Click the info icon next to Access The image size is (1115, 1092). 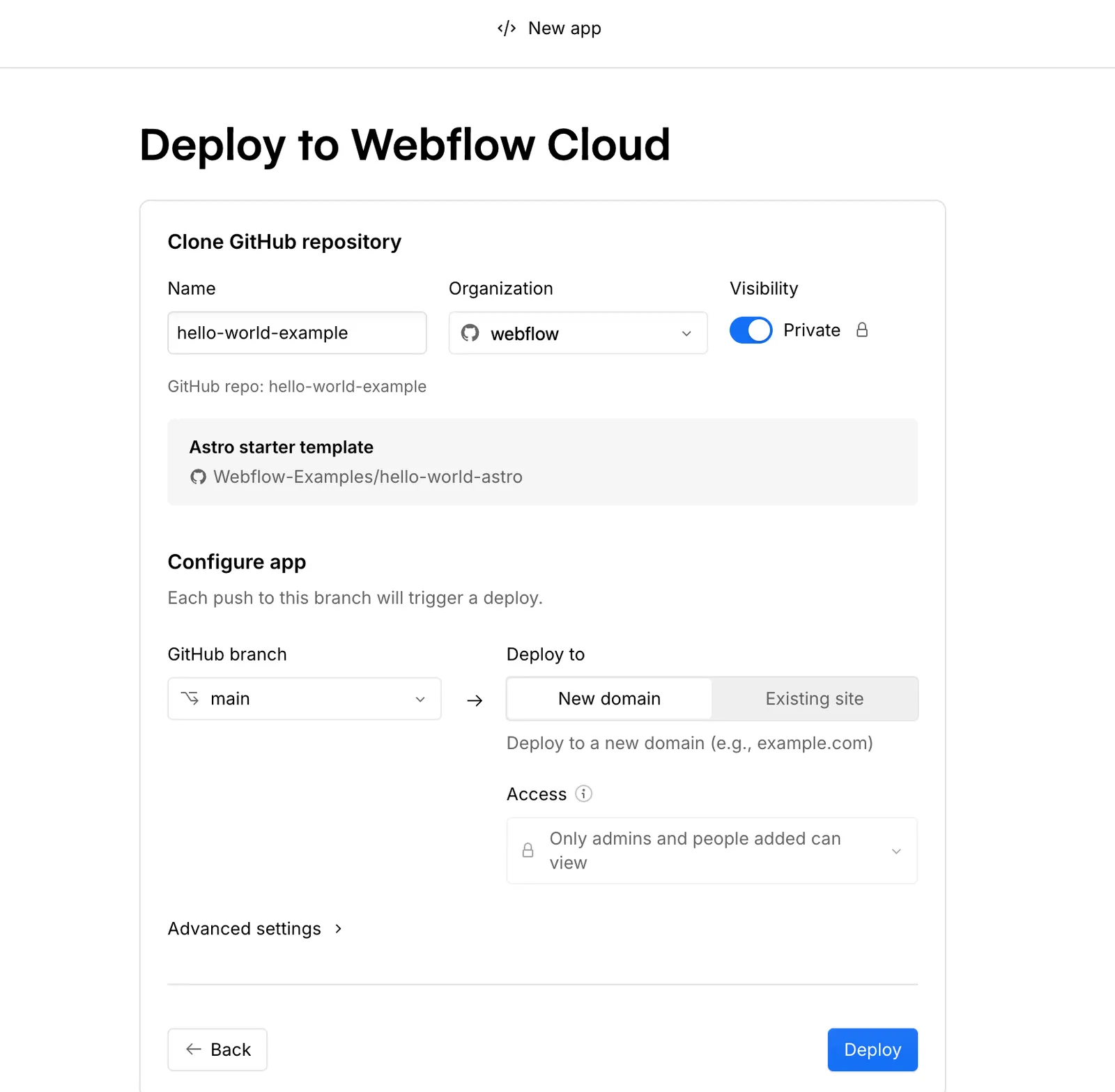click(x=583, y=794)
